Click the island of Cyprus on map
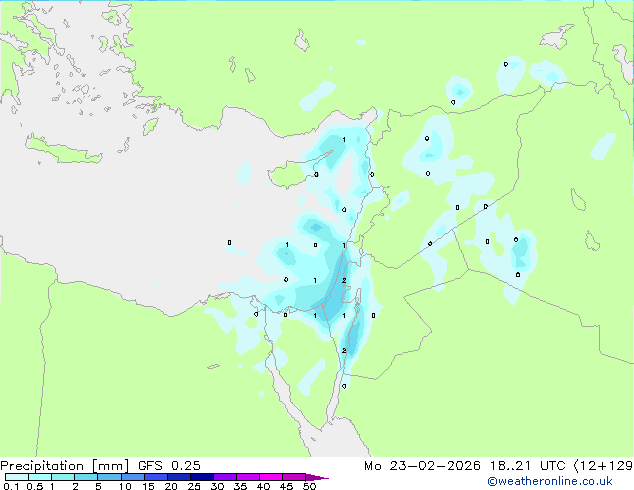This screenshot has width=634, height=490. 294,173
